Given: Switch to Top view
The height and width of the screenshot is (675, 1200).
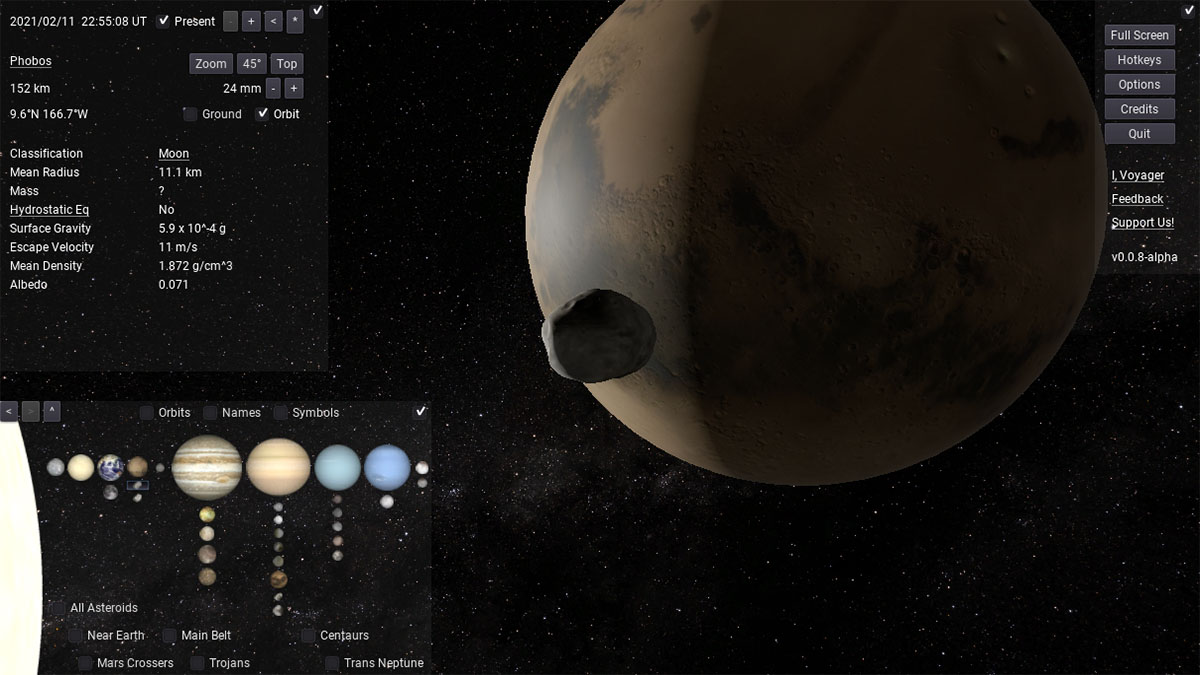Looking at the screenshot, I should 287,63.
